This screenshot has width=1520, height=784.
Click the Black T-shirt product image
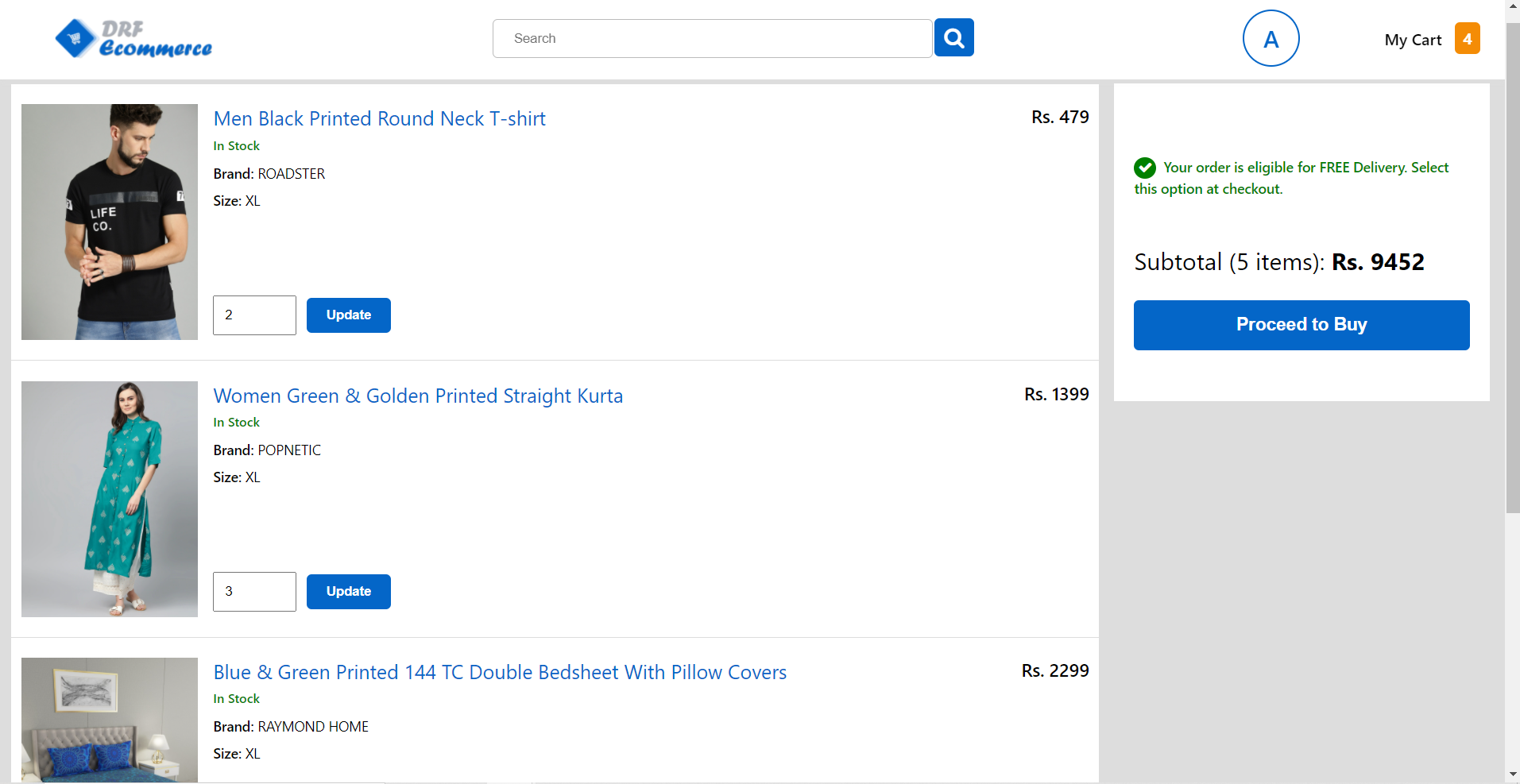click(110, 222)
